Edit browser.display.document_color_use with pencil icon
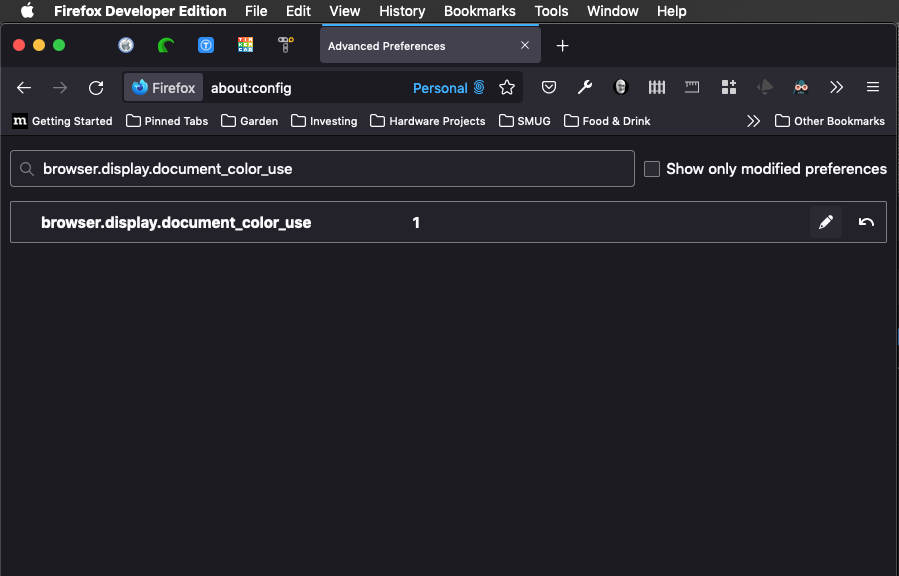The width and height of the screenshot is (899, 576). pyautogui.click(x=826, y=222)
